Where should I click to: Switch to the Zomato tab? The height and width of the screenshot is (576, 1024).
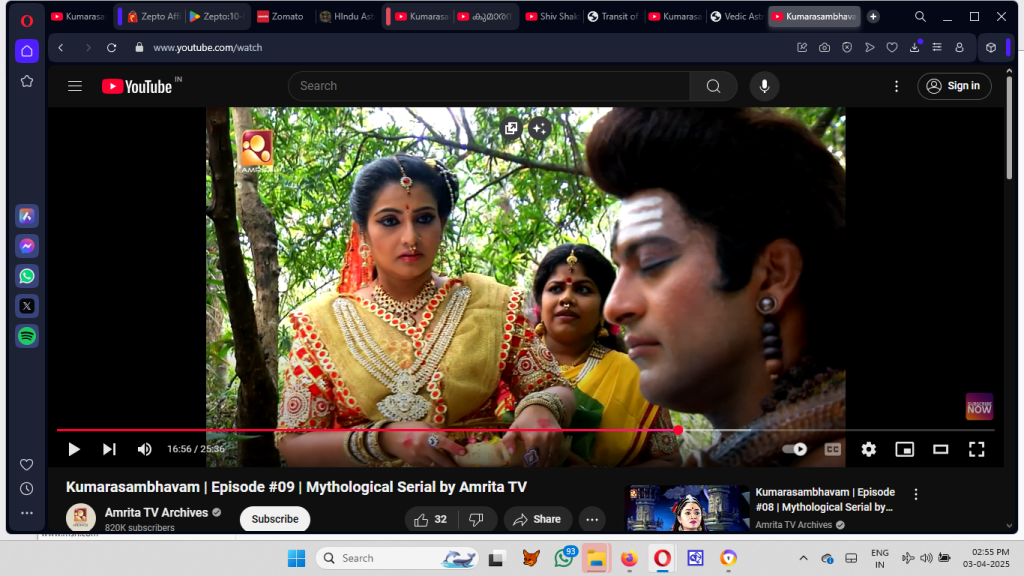click(x=281, y=16)
